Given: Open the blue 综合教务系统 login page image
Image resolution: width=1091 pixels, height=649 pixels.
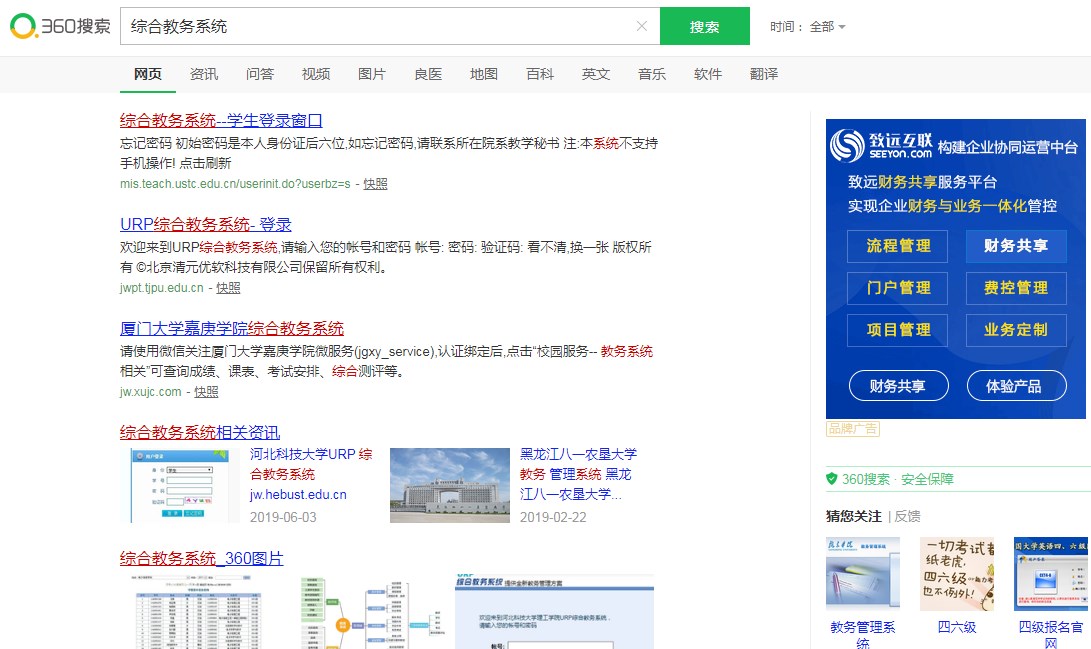Looking at the screenshot, I should click(x=555, y=612).
